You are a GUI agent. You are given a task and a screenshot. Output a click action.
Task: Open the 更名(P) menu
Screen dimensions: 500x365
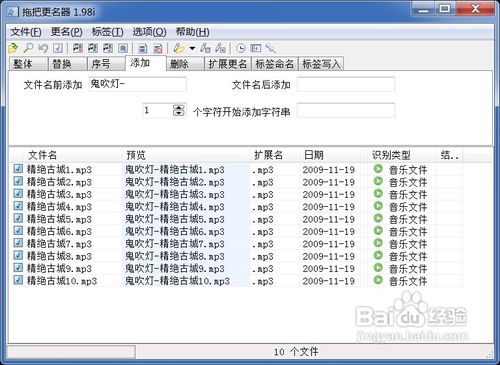pyautogui.click(x=67, y=32)
